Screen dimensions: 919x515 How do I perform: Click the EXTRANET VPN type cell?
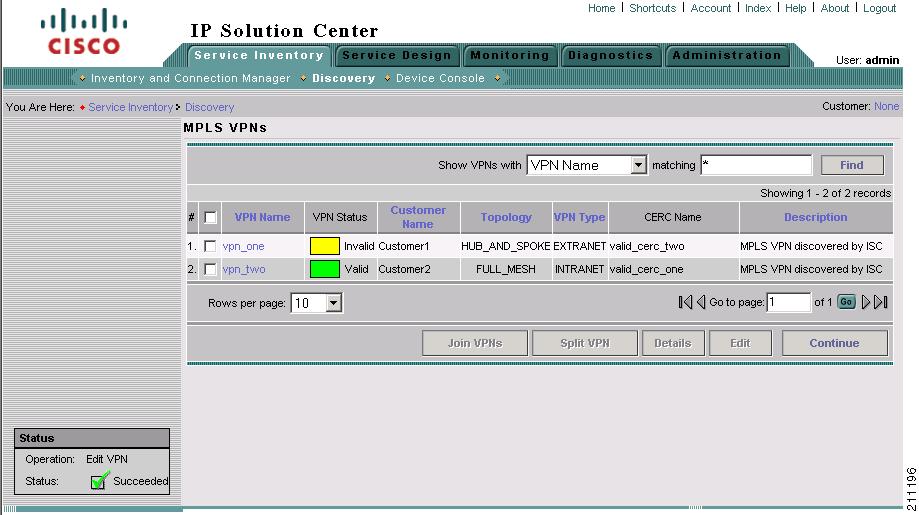[x=580, y=246]
